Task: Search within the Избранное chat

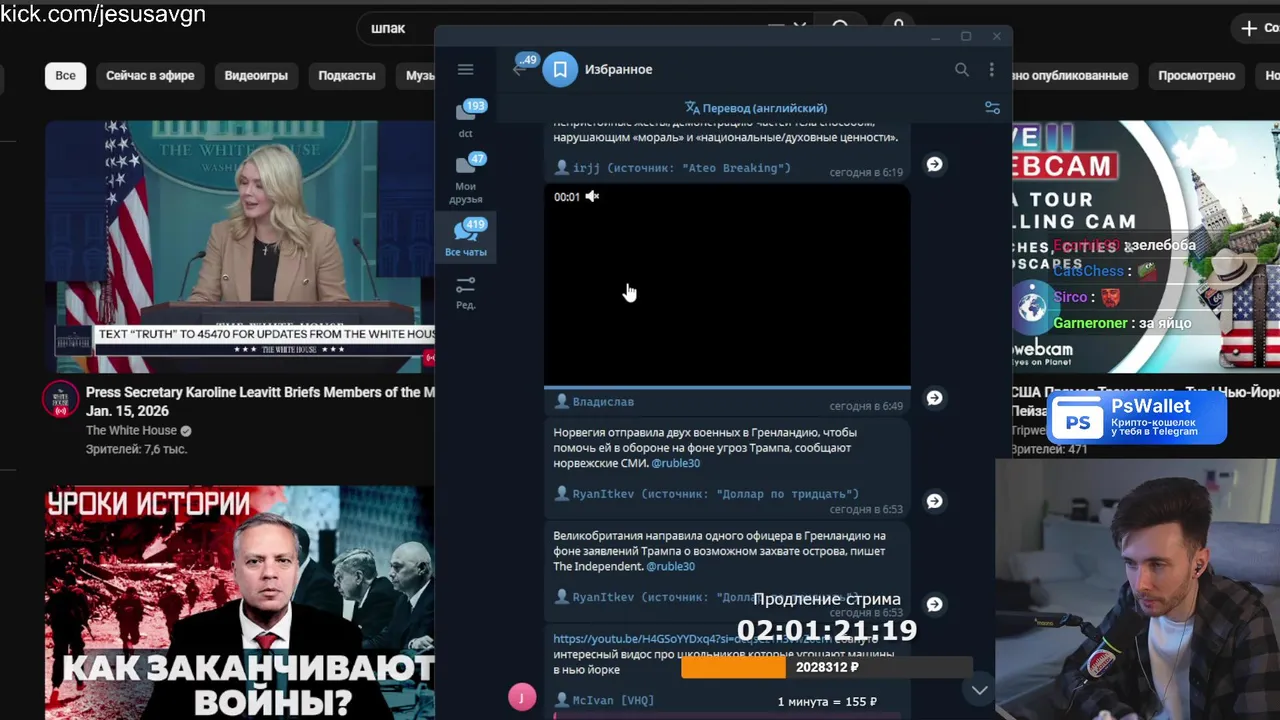Action: [x=961, y=69]
